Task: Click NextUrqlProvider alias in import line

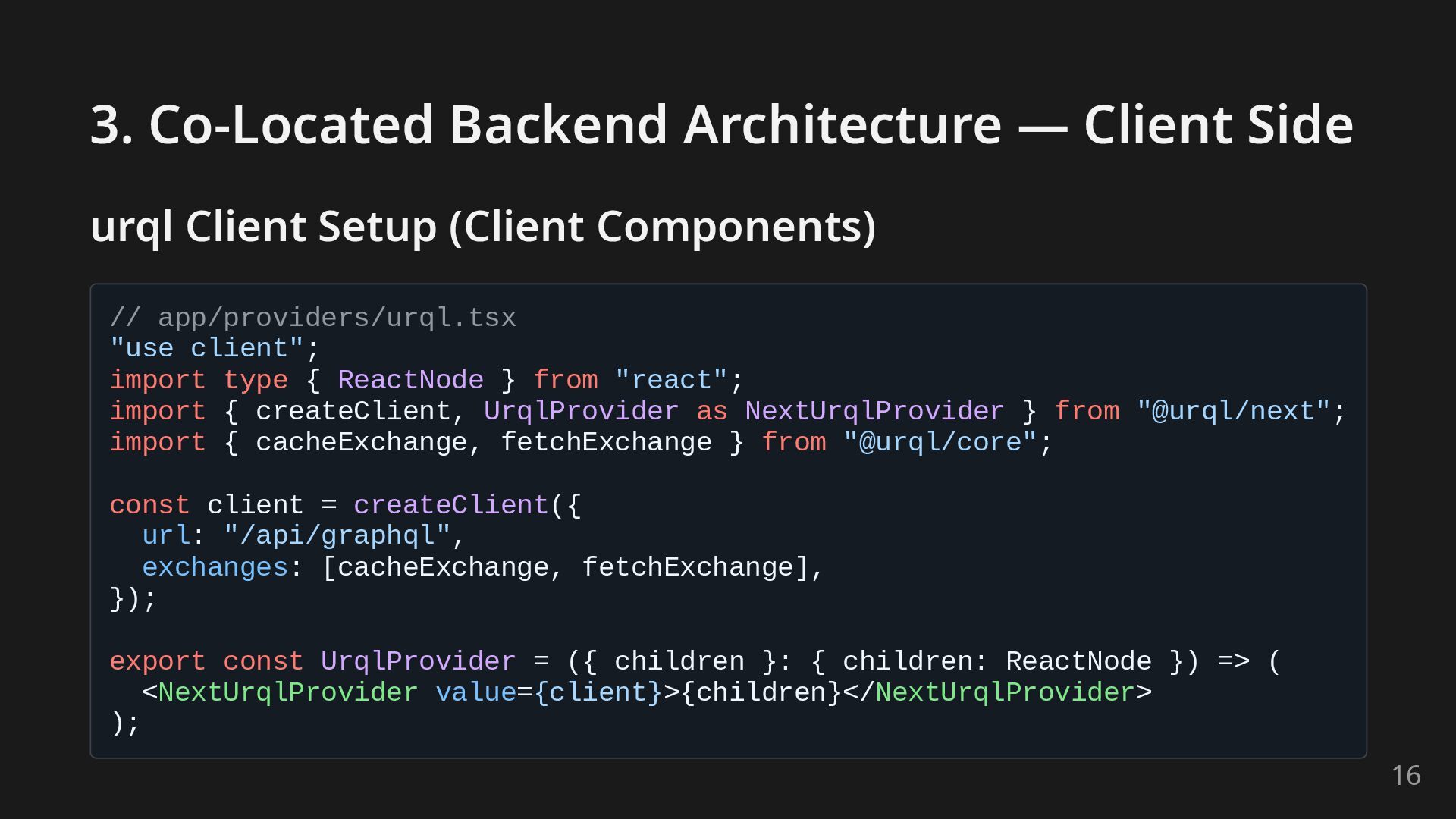Action: (x=874, y=411)
